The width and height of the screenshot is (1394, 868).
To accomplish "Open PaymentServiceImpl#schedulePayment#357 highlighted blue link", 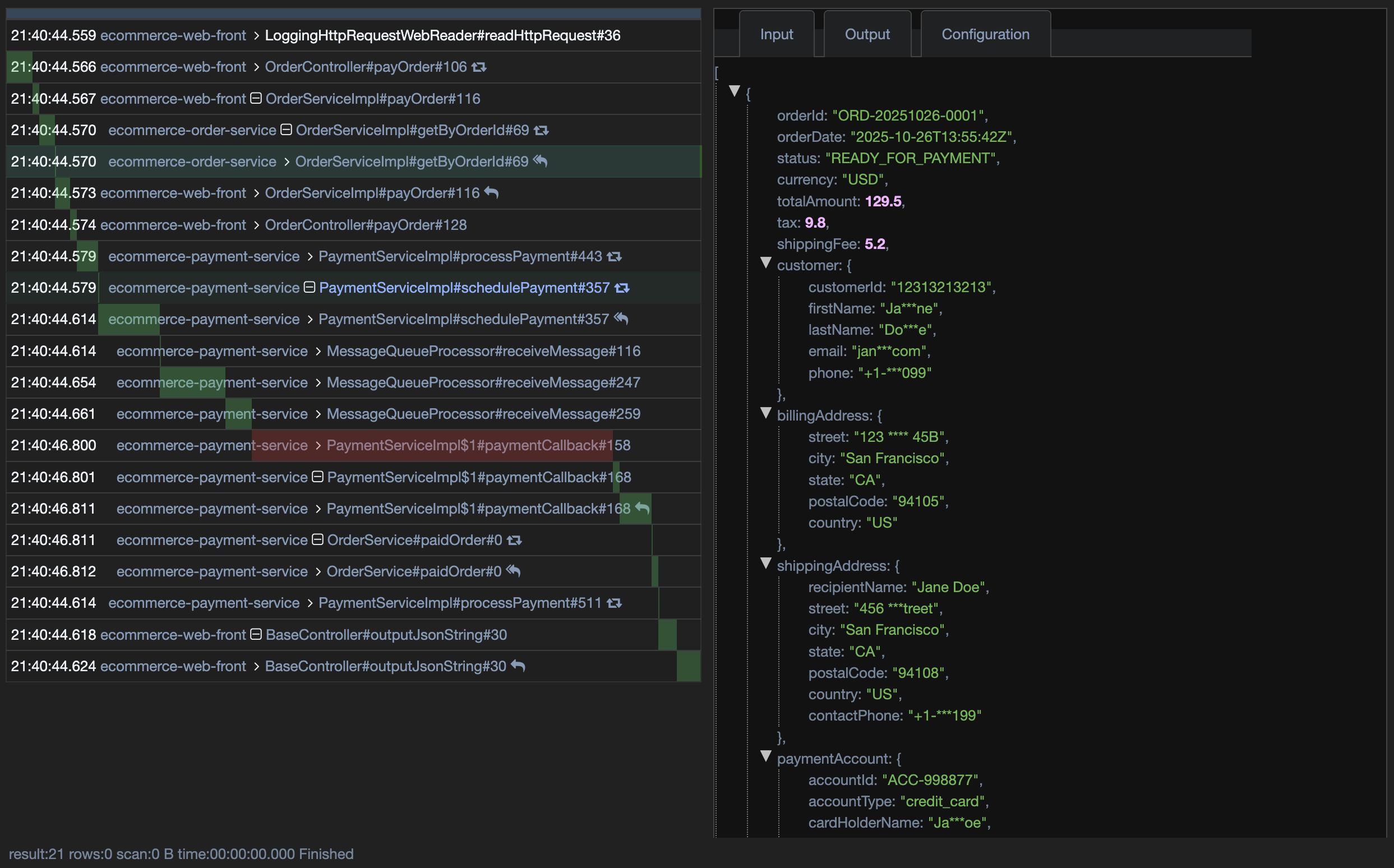I will [x=464, y=288].
